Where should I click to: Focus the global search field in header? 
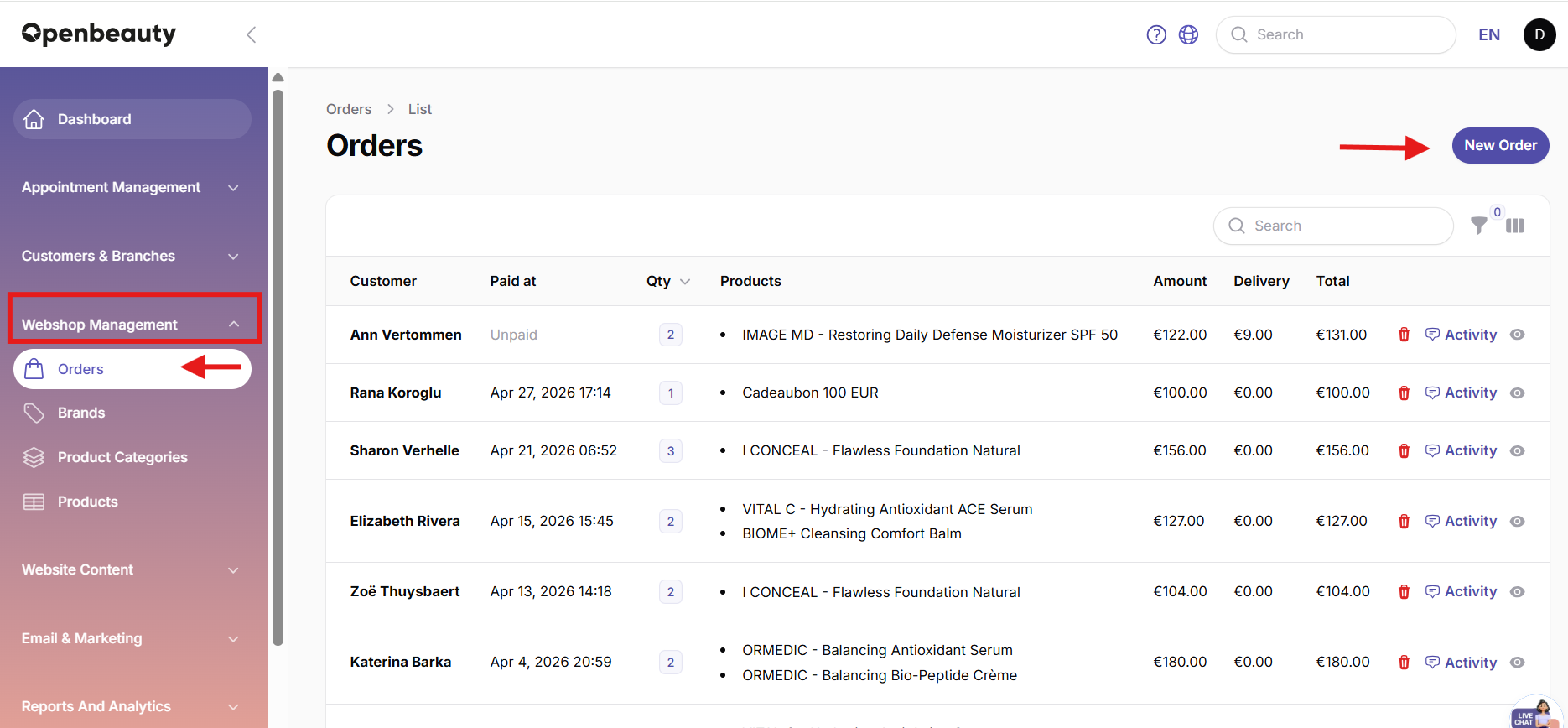pos(1336,34)
